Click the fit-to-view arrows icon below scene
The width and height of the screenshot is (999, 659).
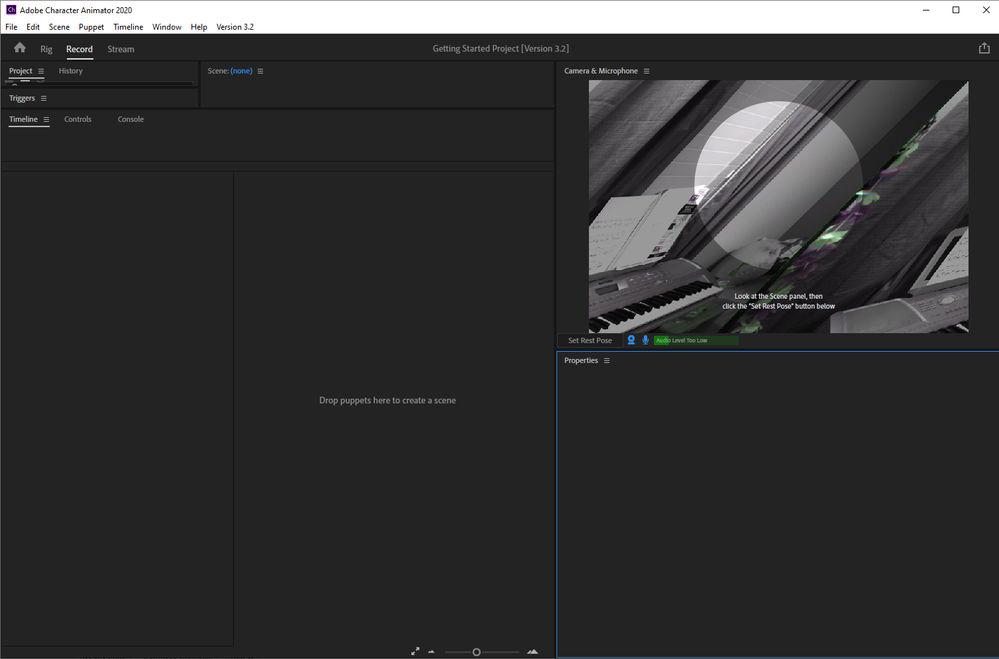coord(416,651)
